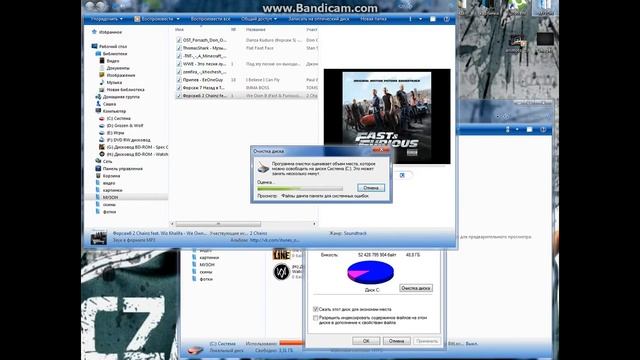The width and height of the screenshot is (640, 360).
Task: Open the Воспроизвести dropdown arrow
Action: (178, 19)
